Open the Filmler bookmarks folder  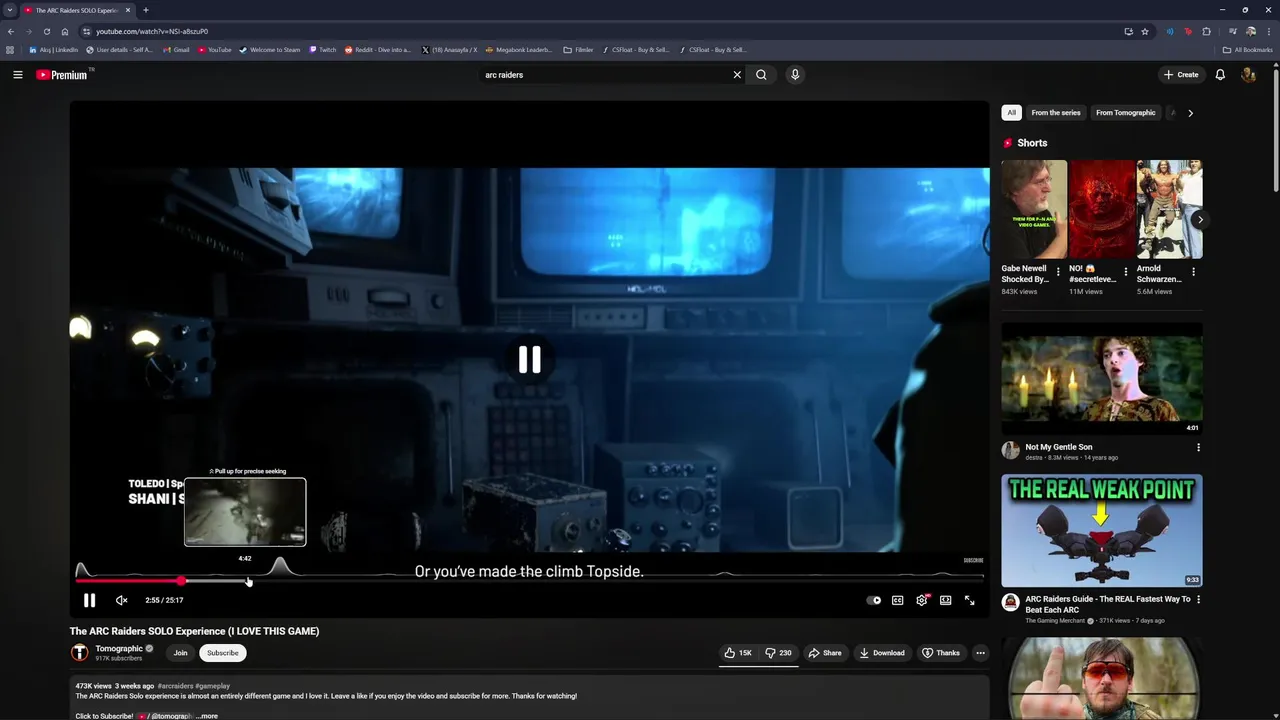(x=578, y=49)
